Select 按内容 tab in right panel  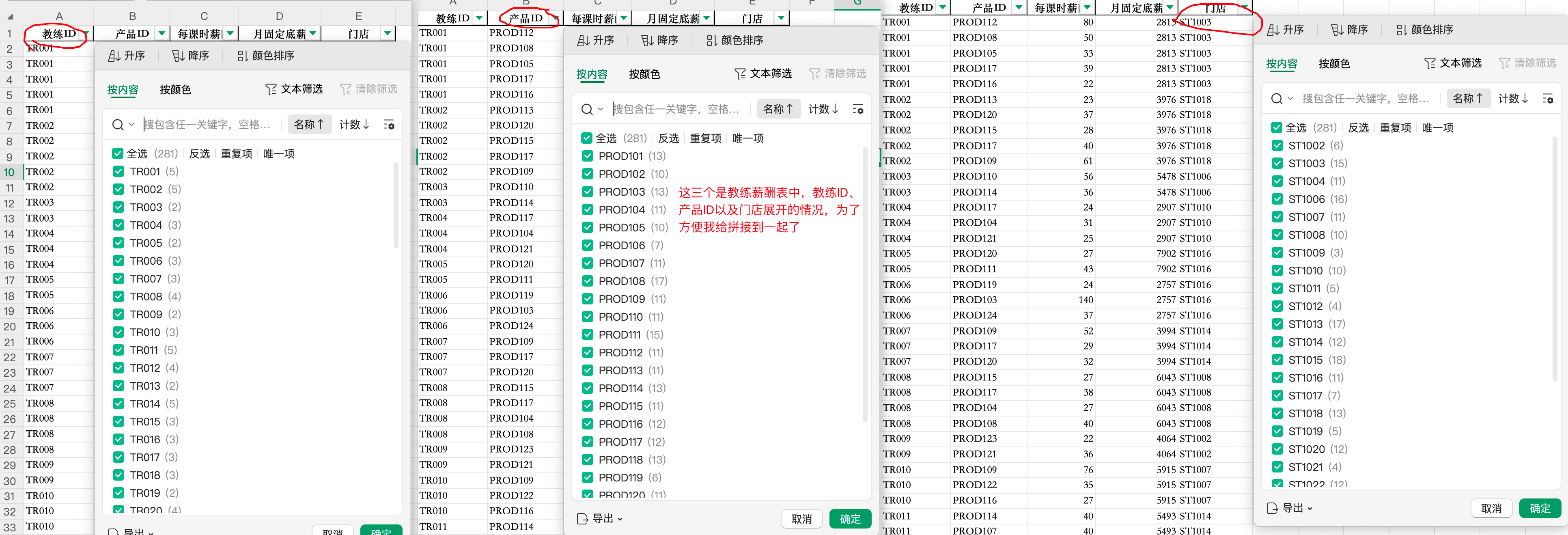point(1282,63)
